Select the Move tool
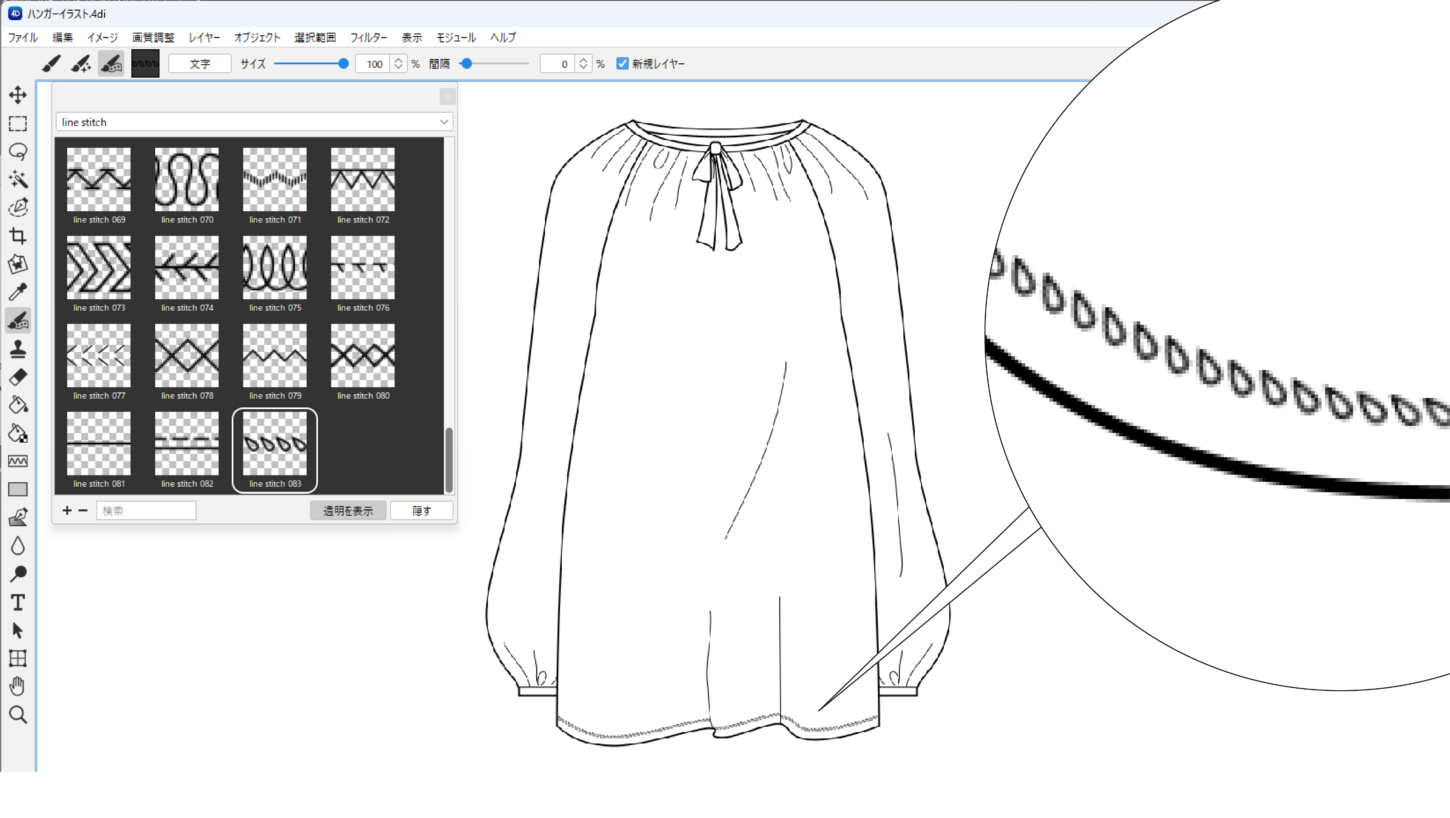The width and height of the screenshot is (1450, 818). pos(18,95)
